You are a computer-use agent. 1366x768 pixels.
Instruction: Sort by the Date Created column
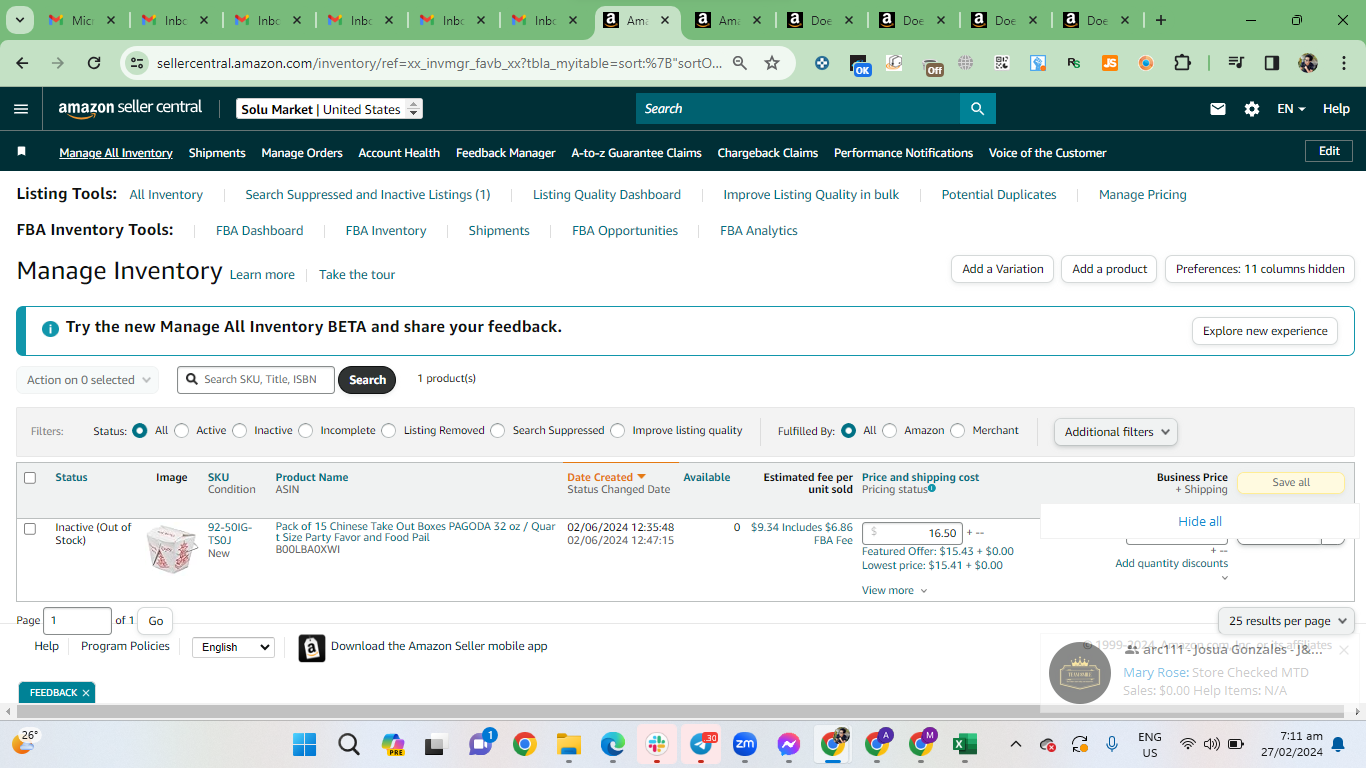[607, 477]
